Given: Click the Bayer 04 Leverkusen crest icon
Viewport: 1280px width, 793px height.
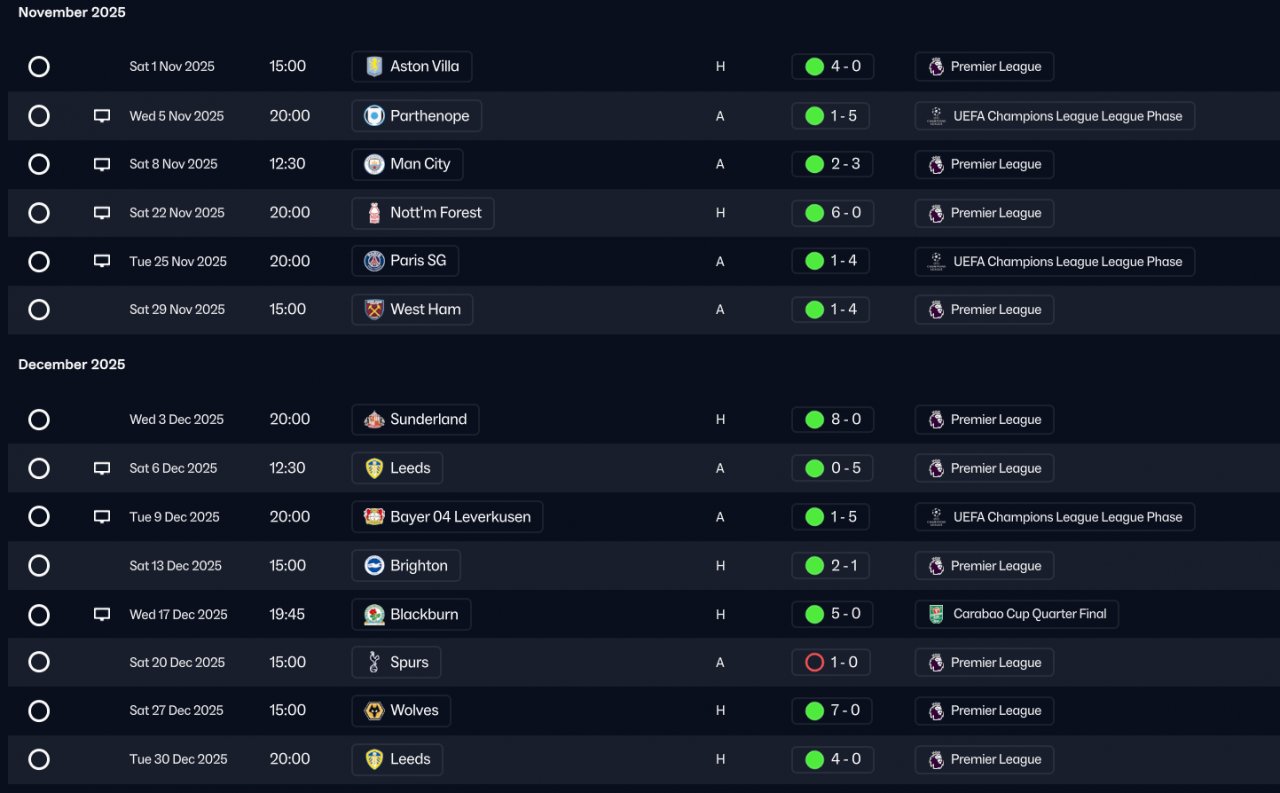Looking at the screenshot, I should [374, 517].
